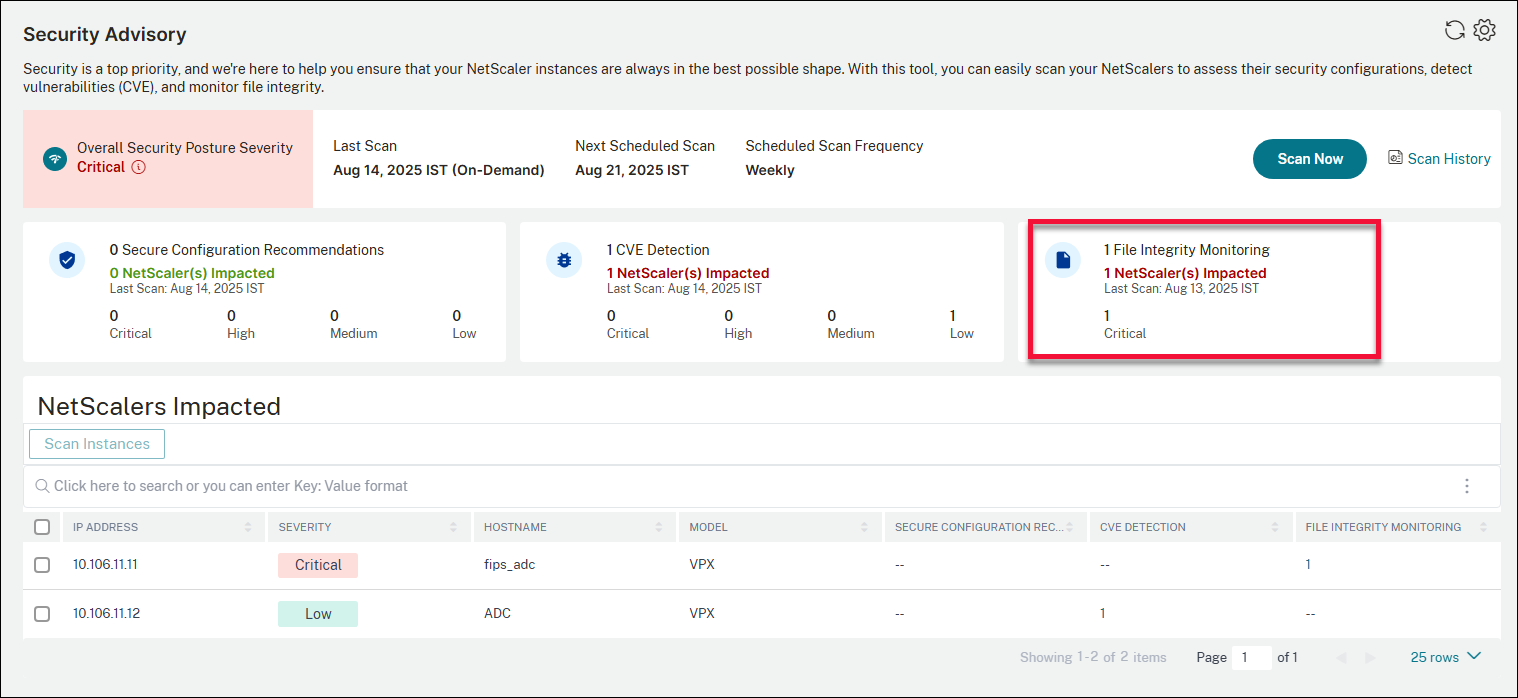Sort by Severity column arrows
Screen dimensions: 1518x698
pyautogui.click(x=453, y=527)
